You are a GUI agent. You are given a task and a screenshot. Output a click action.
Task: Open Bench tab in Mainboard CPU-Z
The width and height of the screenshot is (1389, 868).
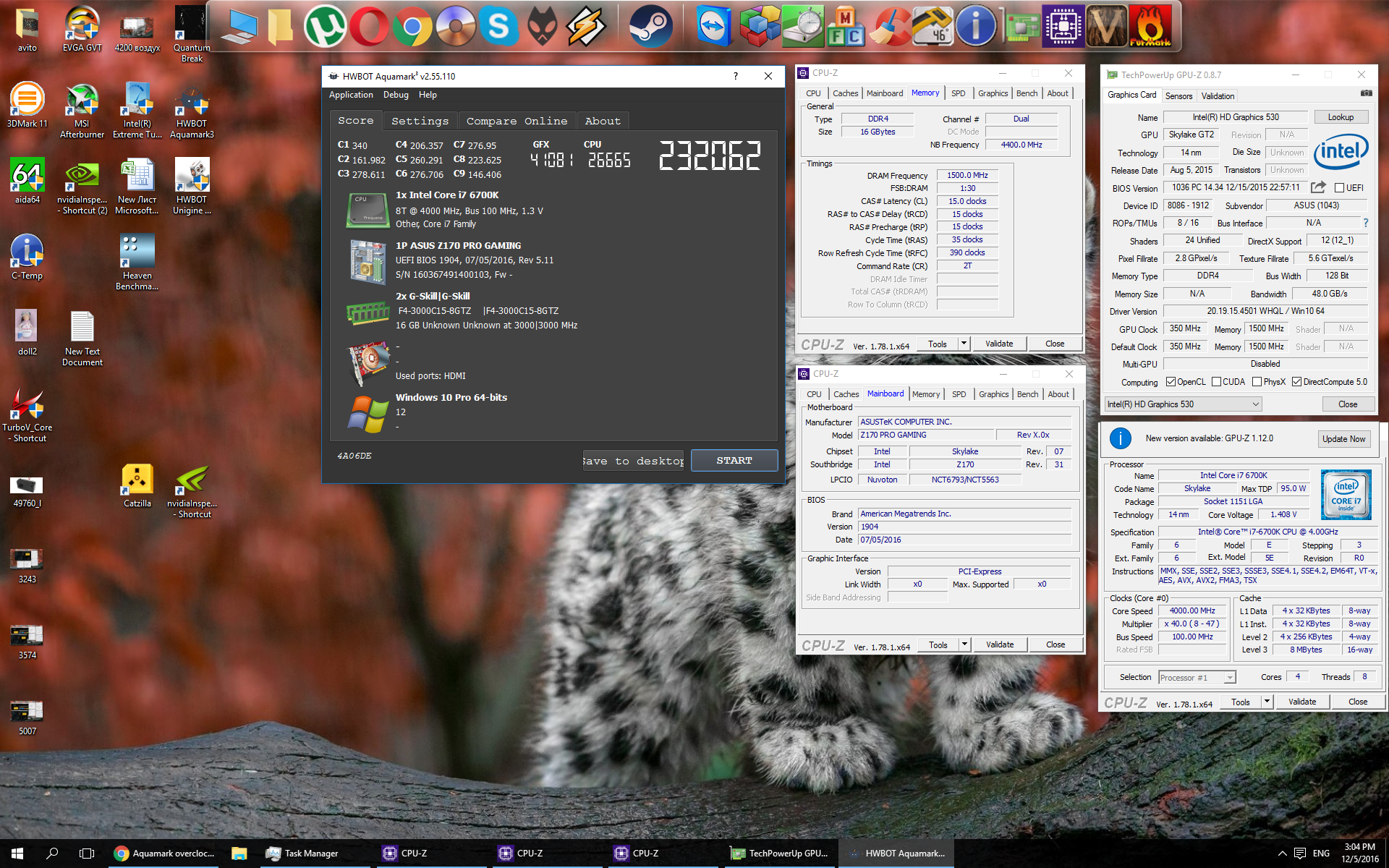click(1027, 394)
